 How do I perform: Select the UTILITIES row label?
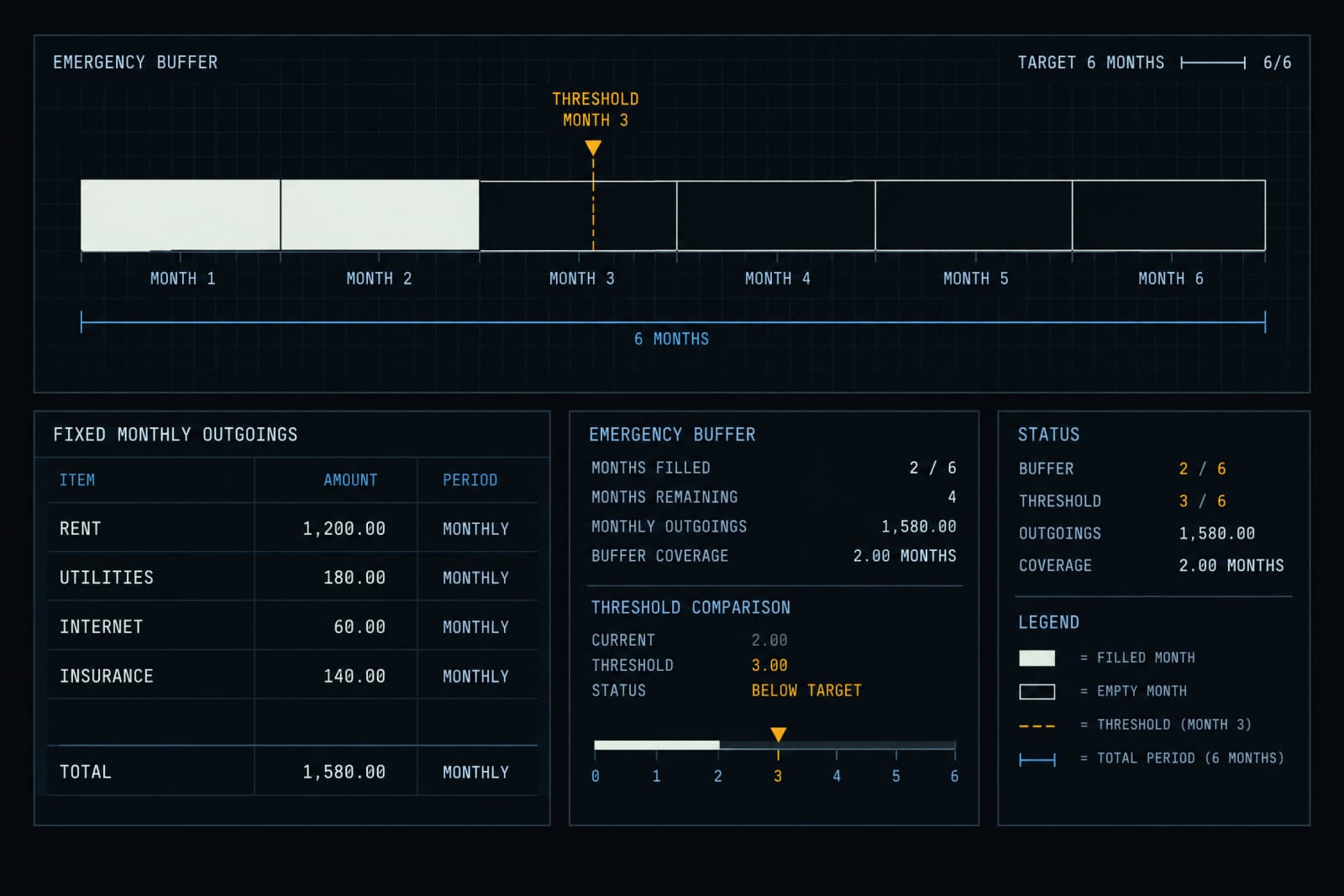pos(107,578)
